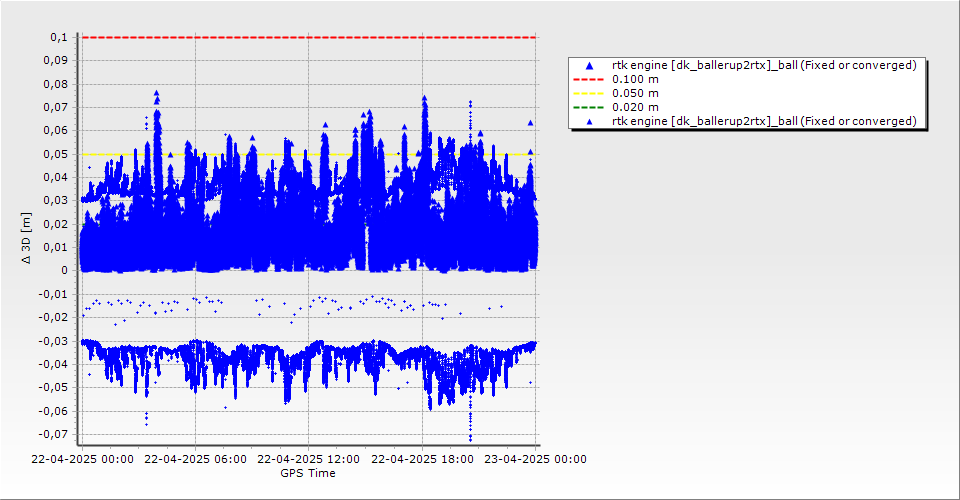Select the '0.100 m' legend label
The height and width of the screenshot is (500, 960).
(x=636, y=80)
